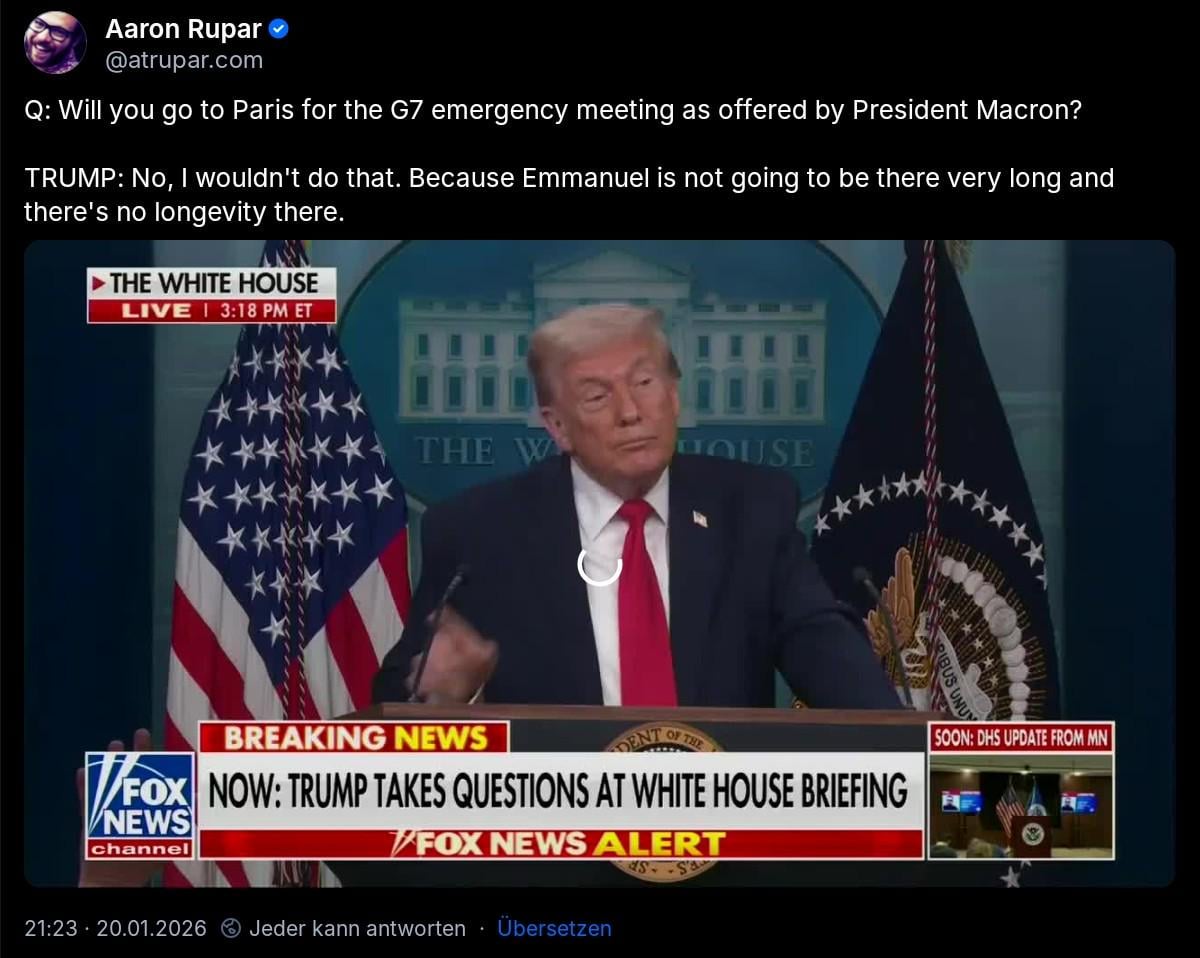The width and height of the screenshot is (1200, 958).
Task: Select the DHS briefing room inset thumbnail
Action: coord(1021,806)
